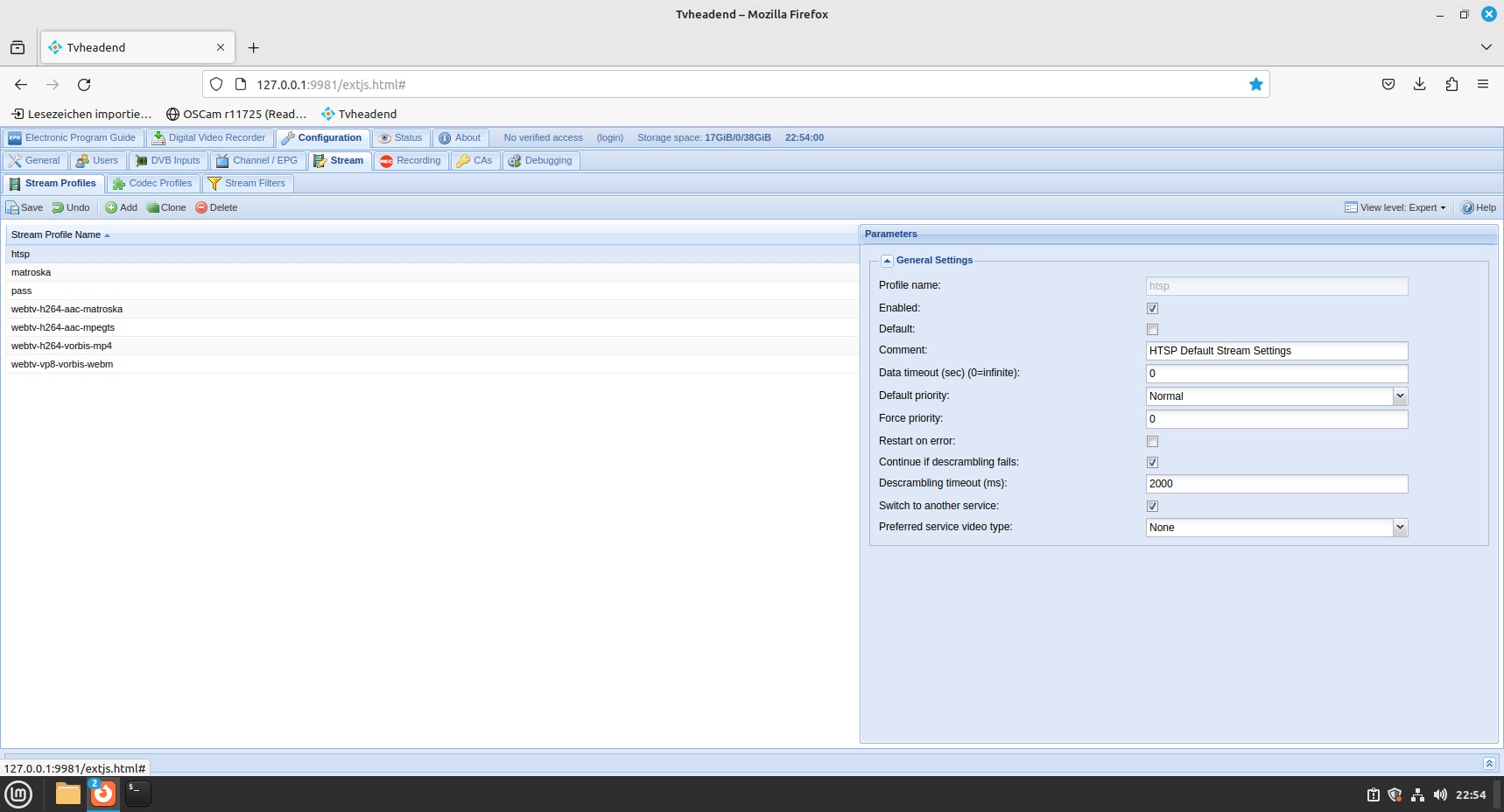Image resolution: width=1504 pixels, height=812 pixels.
Task: Delete the selected stream profile
Action: (216, 208)
